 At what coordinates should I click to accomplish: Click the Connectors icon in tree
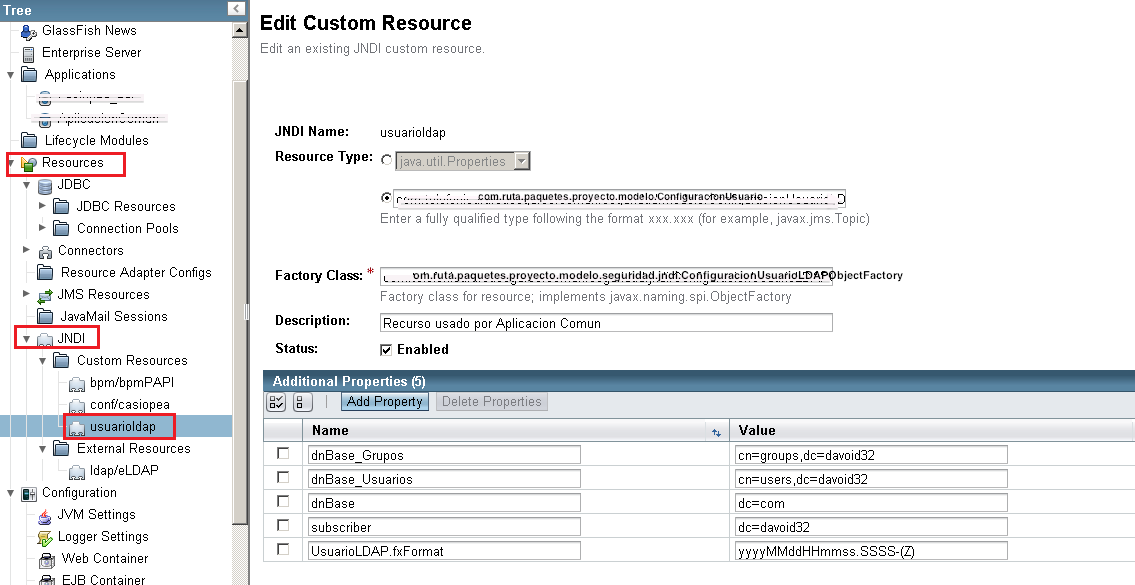[x=45, y=251]
